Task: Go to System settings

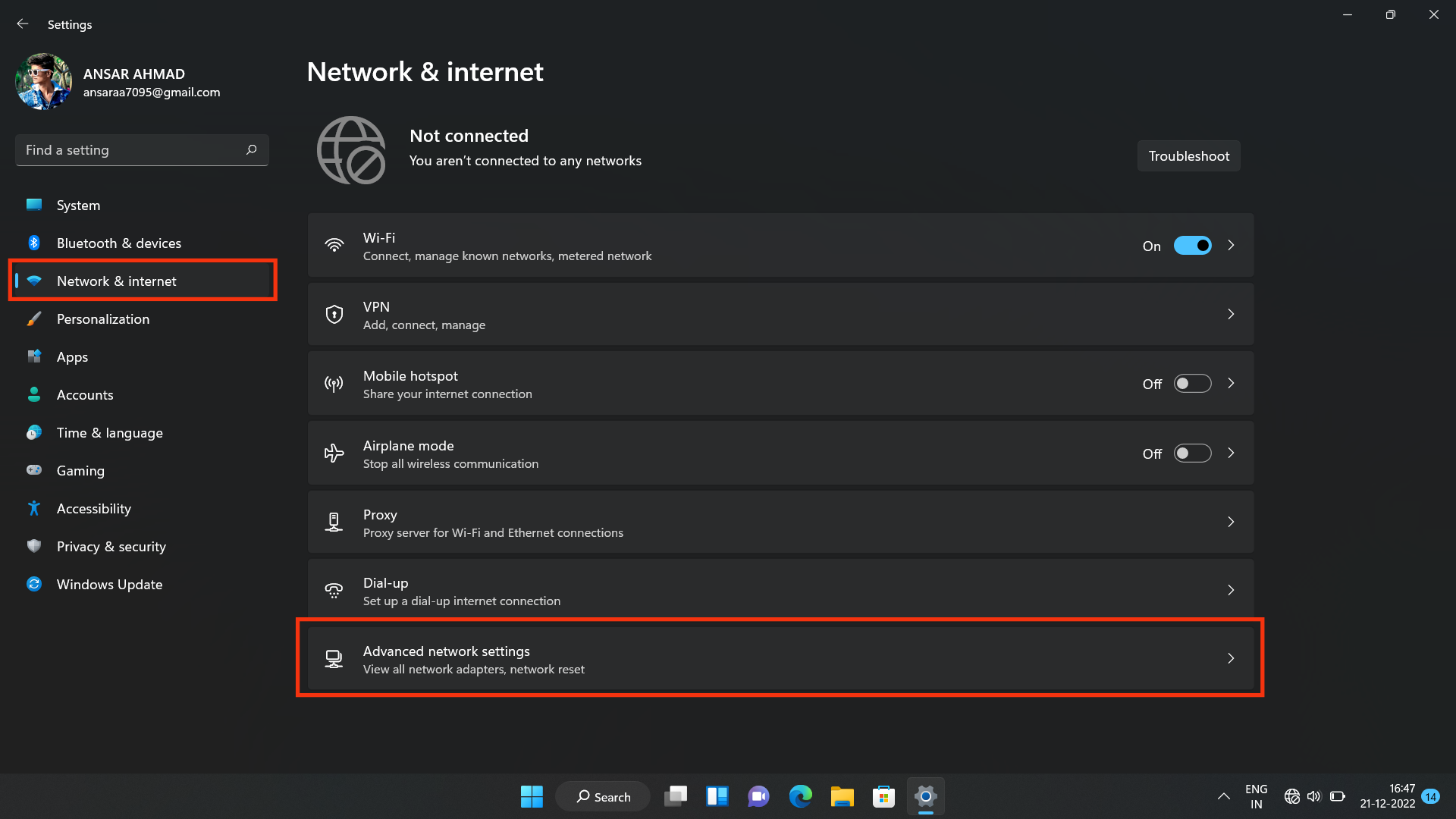Action: [x=143, y=206]
